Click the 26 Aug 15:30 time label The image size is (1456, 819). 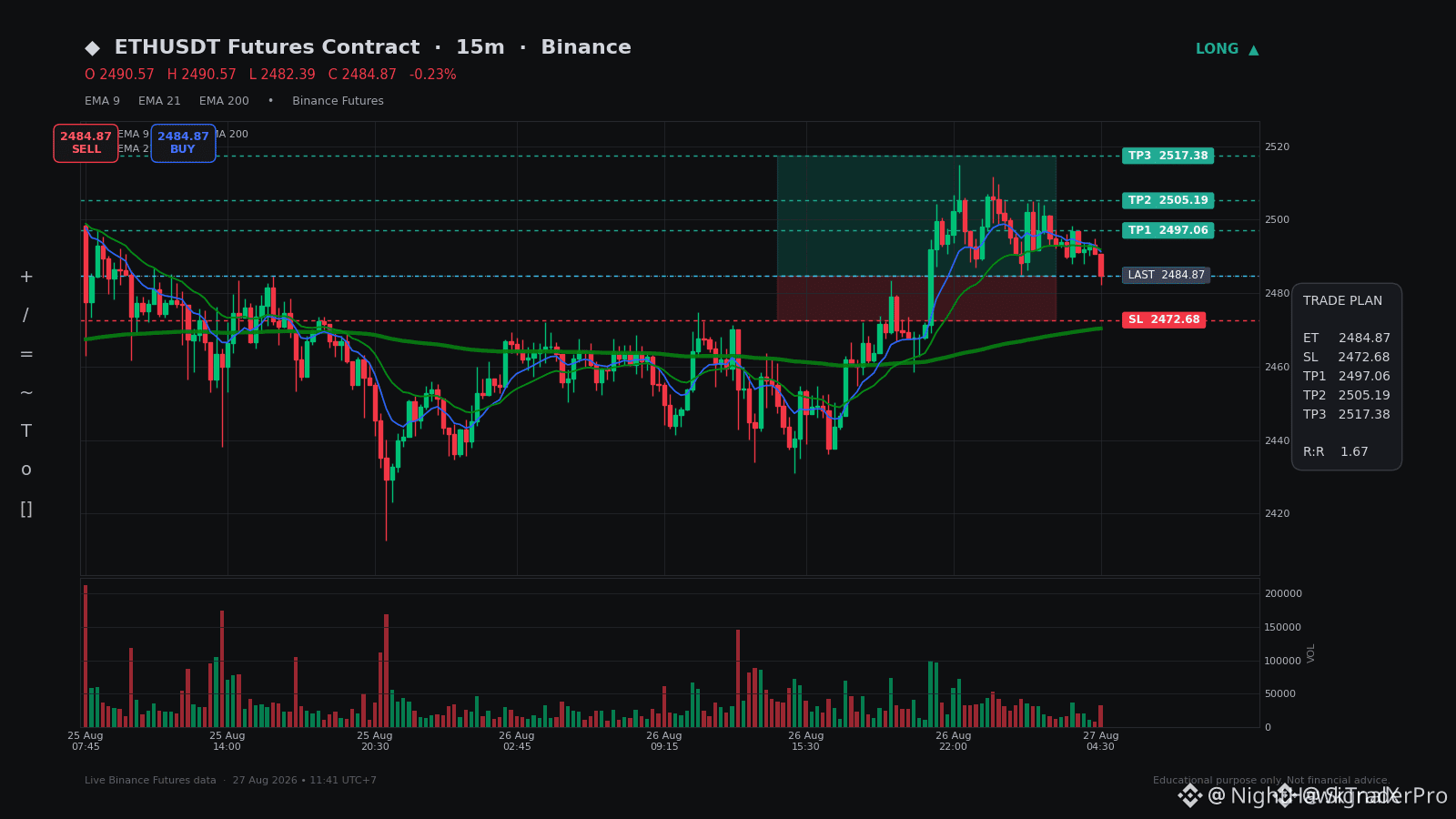[x=806, y=742]
